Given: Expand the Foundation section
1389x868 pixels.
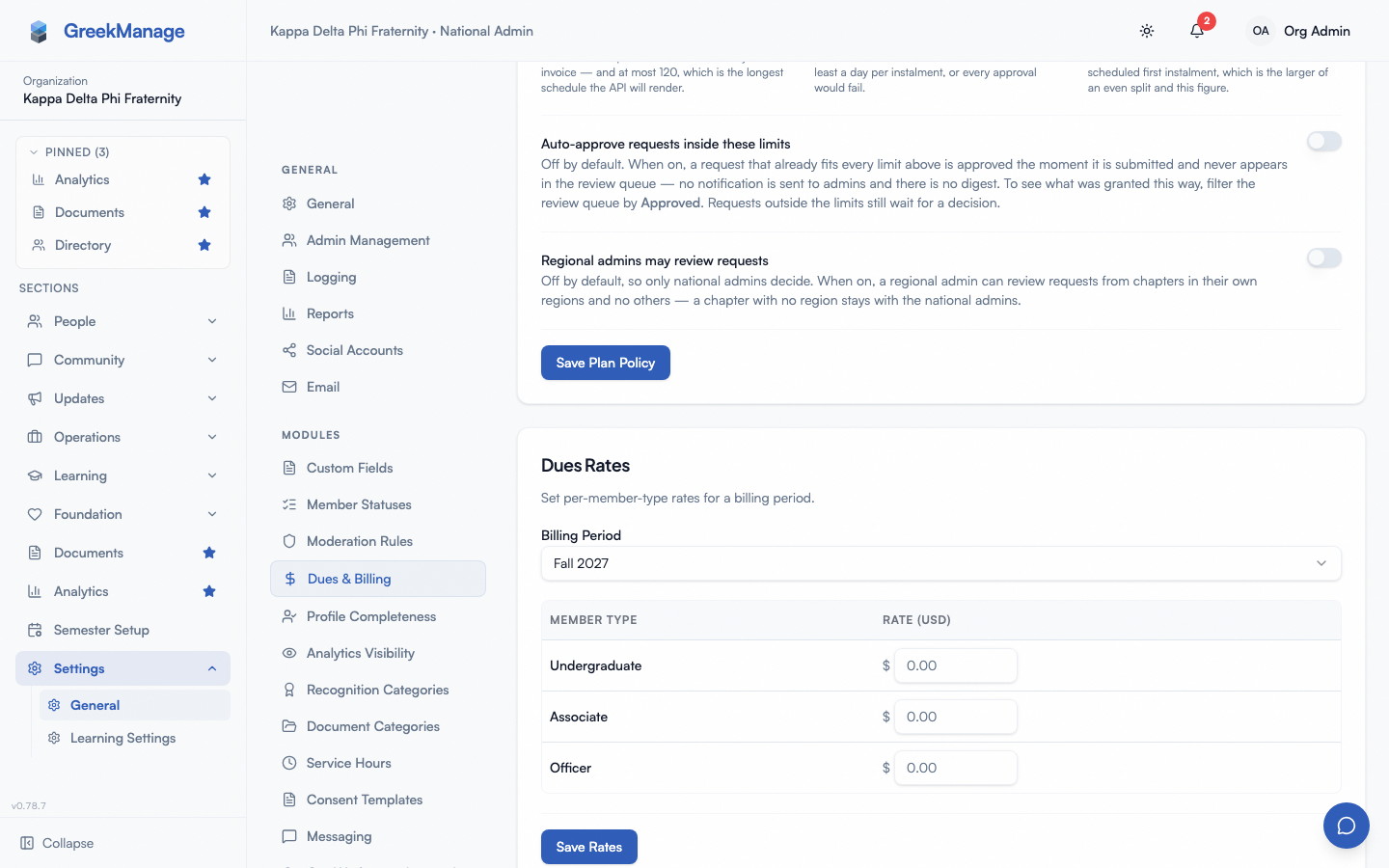Looking at the screenshot, I should (x=123, y=514).
